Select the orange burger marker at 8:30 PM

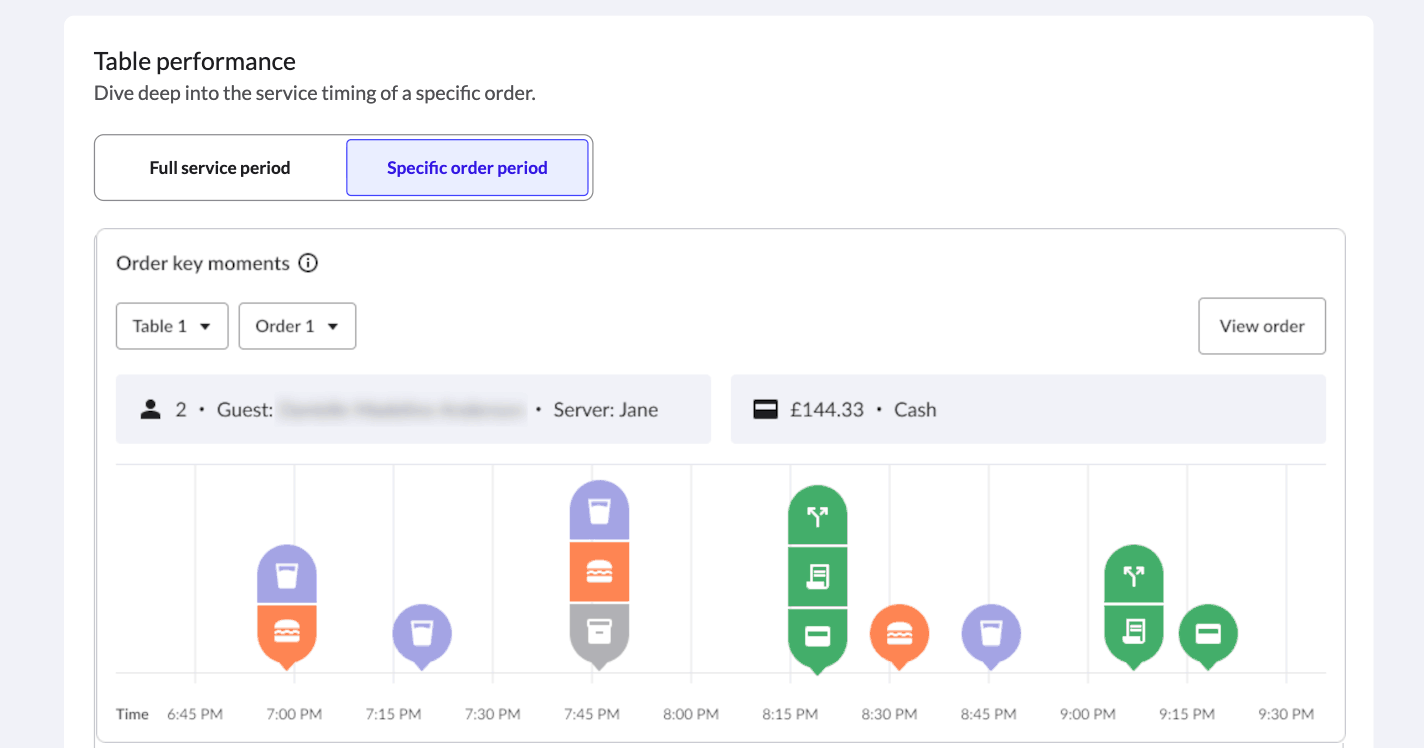[x=899, y=633]
